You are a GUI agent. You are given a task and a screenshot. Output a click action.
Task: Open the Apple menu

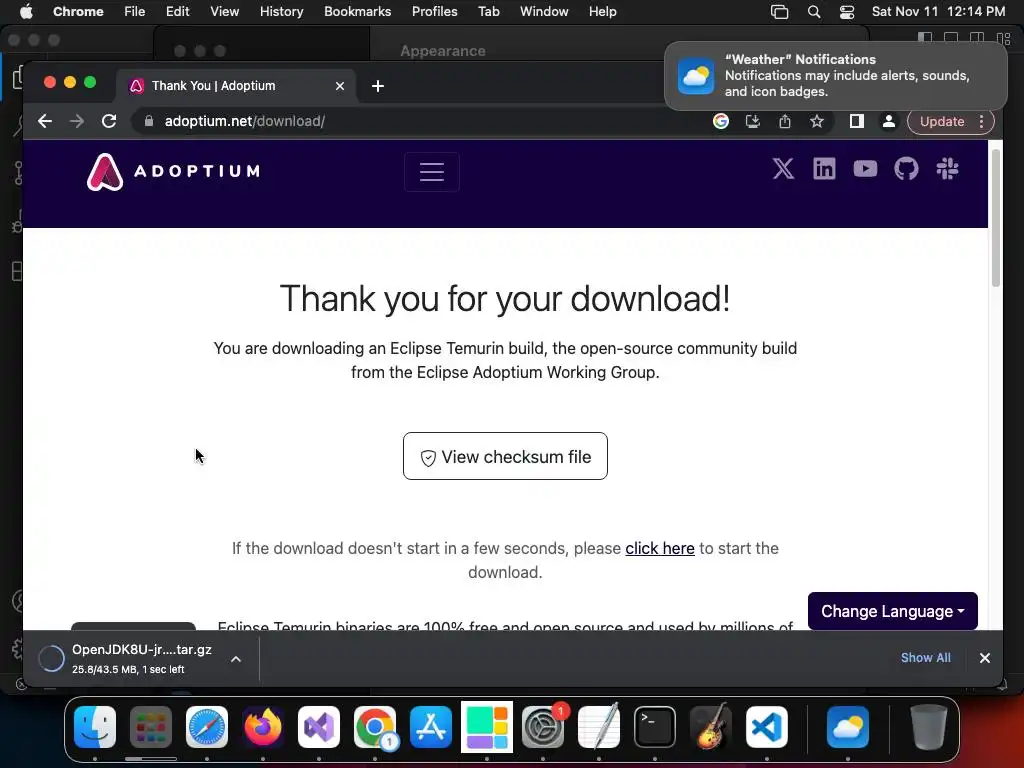[x=26, y=12]
